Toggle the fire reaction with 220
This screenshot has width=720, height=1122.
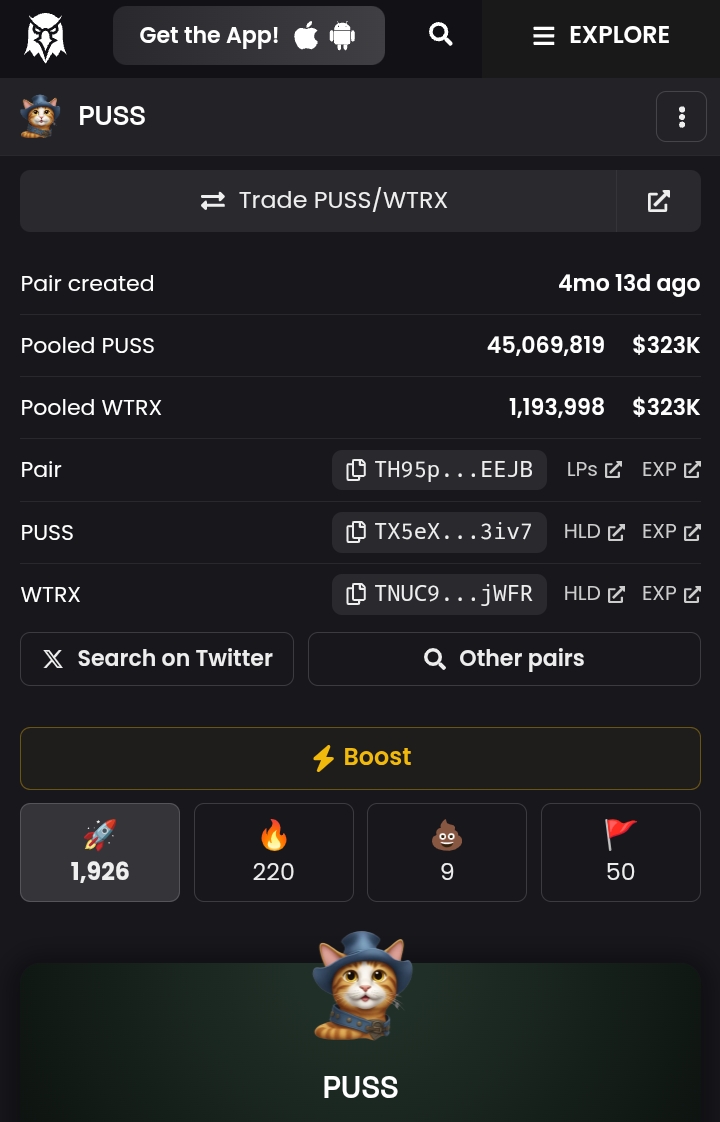[273, 853]
